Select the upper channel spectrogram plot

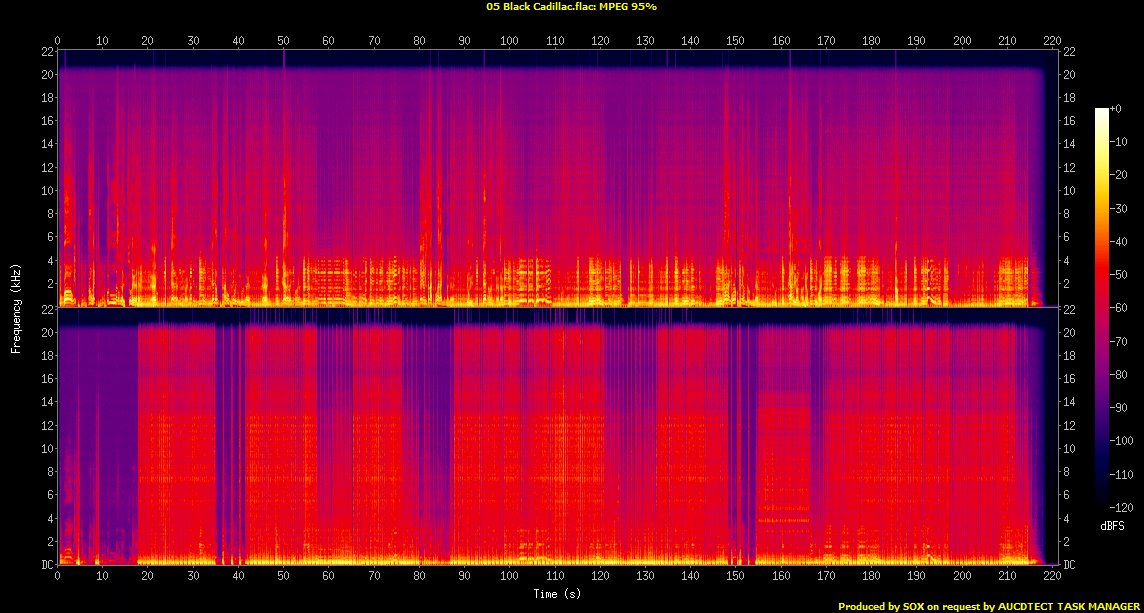click(x=551, y=178)
